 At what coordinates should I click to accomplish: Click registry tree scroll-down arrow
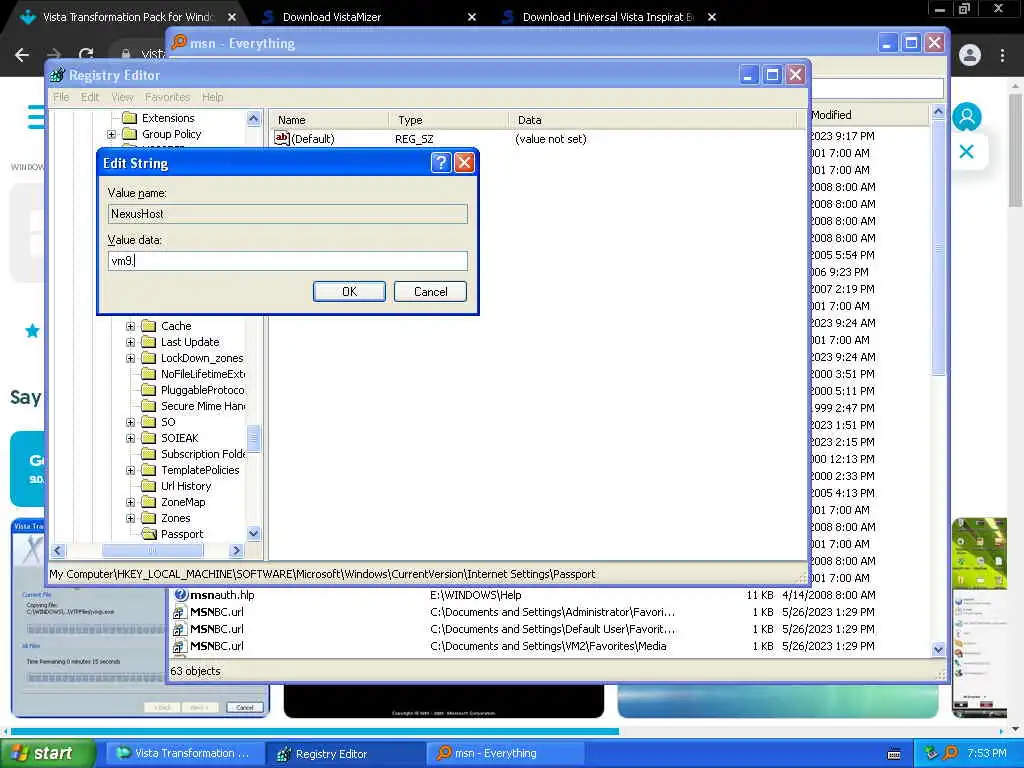pos(253,534)
